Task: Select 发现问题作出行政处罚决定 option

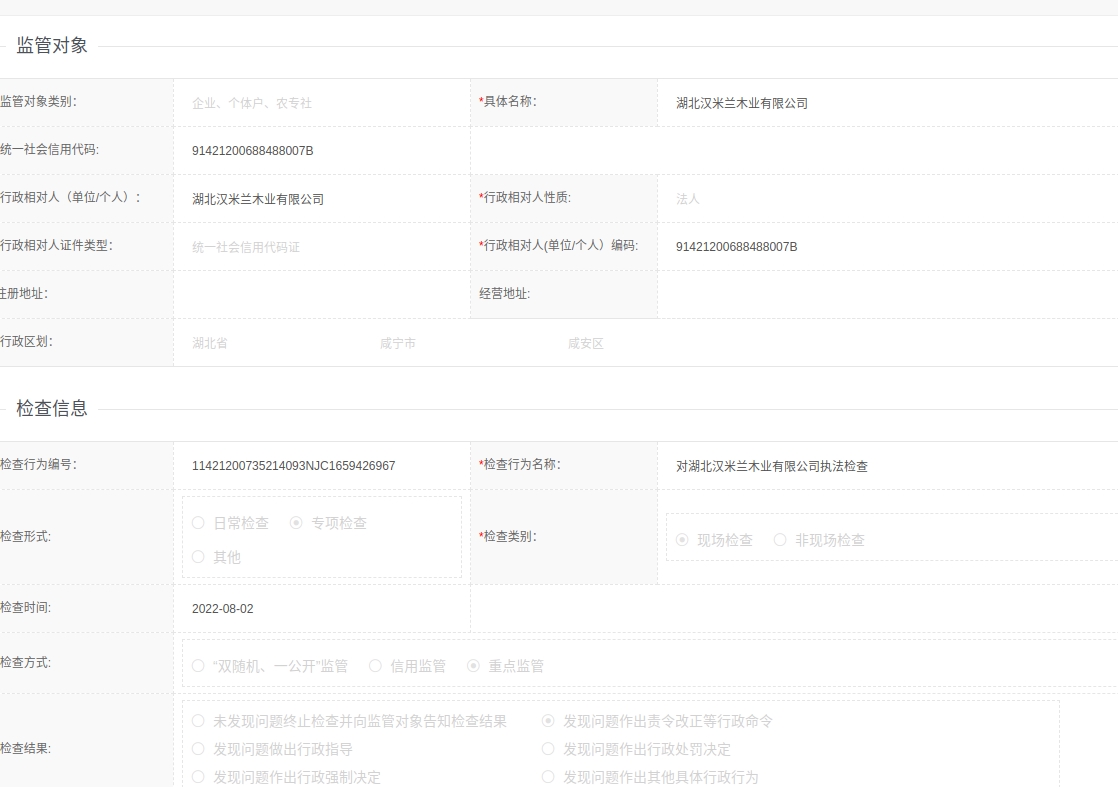Action: 548,749
